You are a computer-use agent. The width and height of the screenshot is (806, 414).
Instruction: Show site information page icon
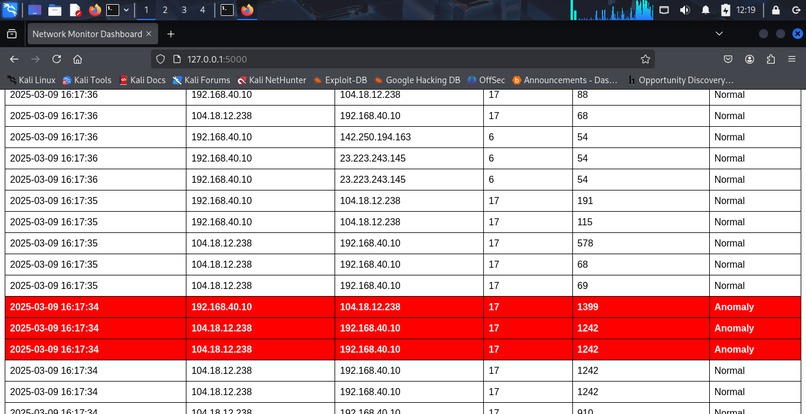click(177, 59)
